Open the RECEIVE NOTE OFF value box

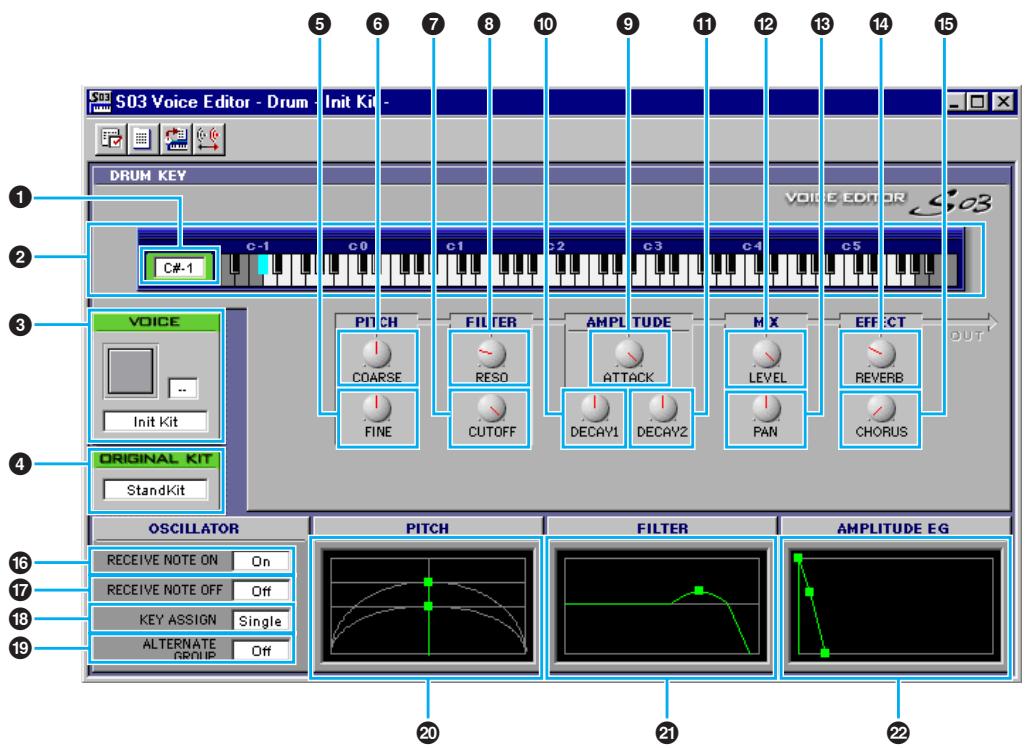pyautogui.click(x=261, y=591)
